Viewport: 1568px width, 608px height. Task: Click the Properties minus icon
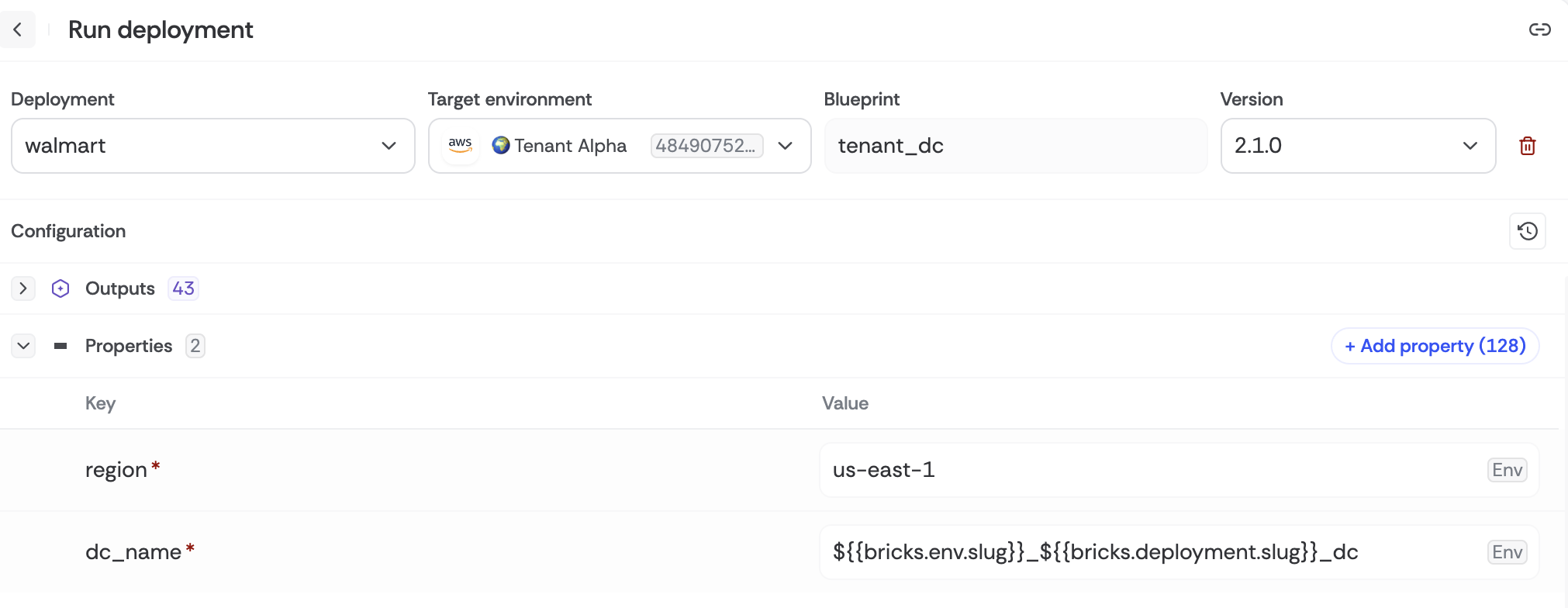coord(60,346)
